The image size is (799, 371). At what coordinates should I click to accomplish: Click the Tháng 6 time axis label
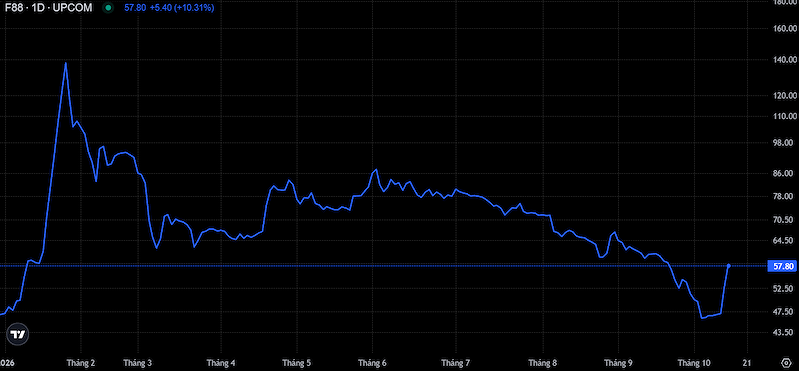point(372,363)
